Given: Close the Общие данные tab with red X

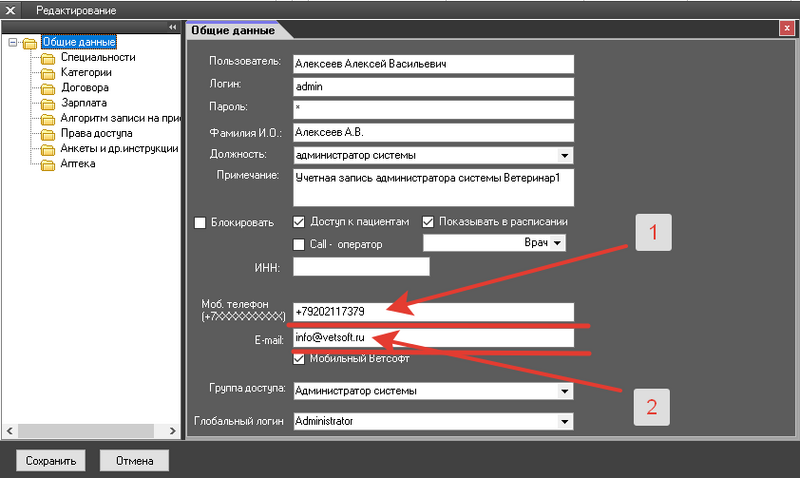Looking at the screenshot, I should pos(787,29).
